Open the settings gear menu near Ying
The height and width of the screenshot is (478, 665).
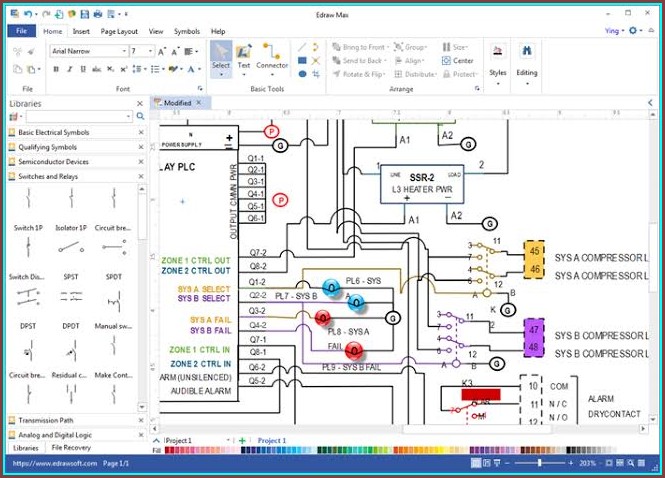pyautogui.click(x=635, y=31)
